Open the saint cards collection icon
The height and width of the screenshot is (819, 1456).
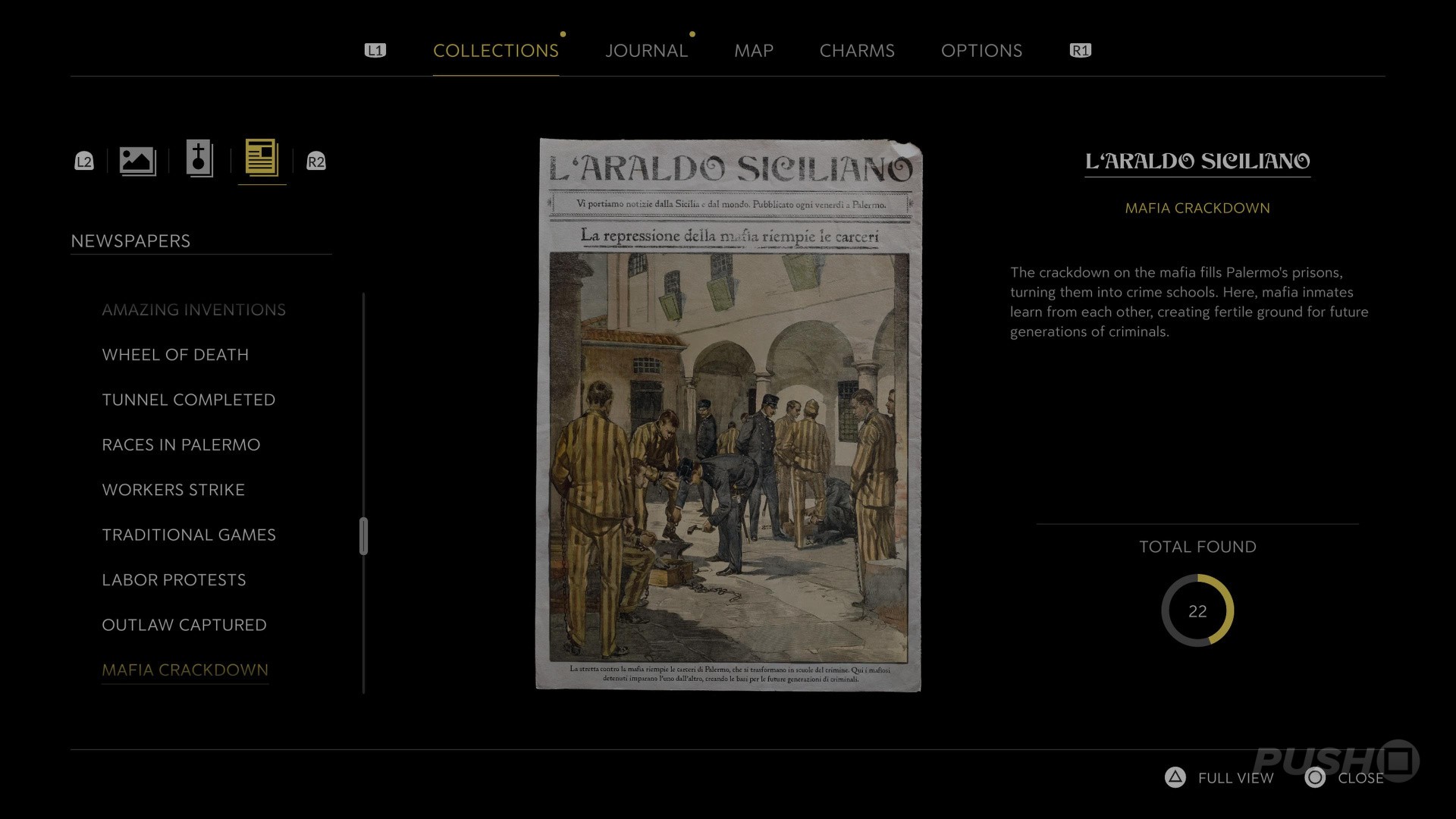click(x=199, y=159)
